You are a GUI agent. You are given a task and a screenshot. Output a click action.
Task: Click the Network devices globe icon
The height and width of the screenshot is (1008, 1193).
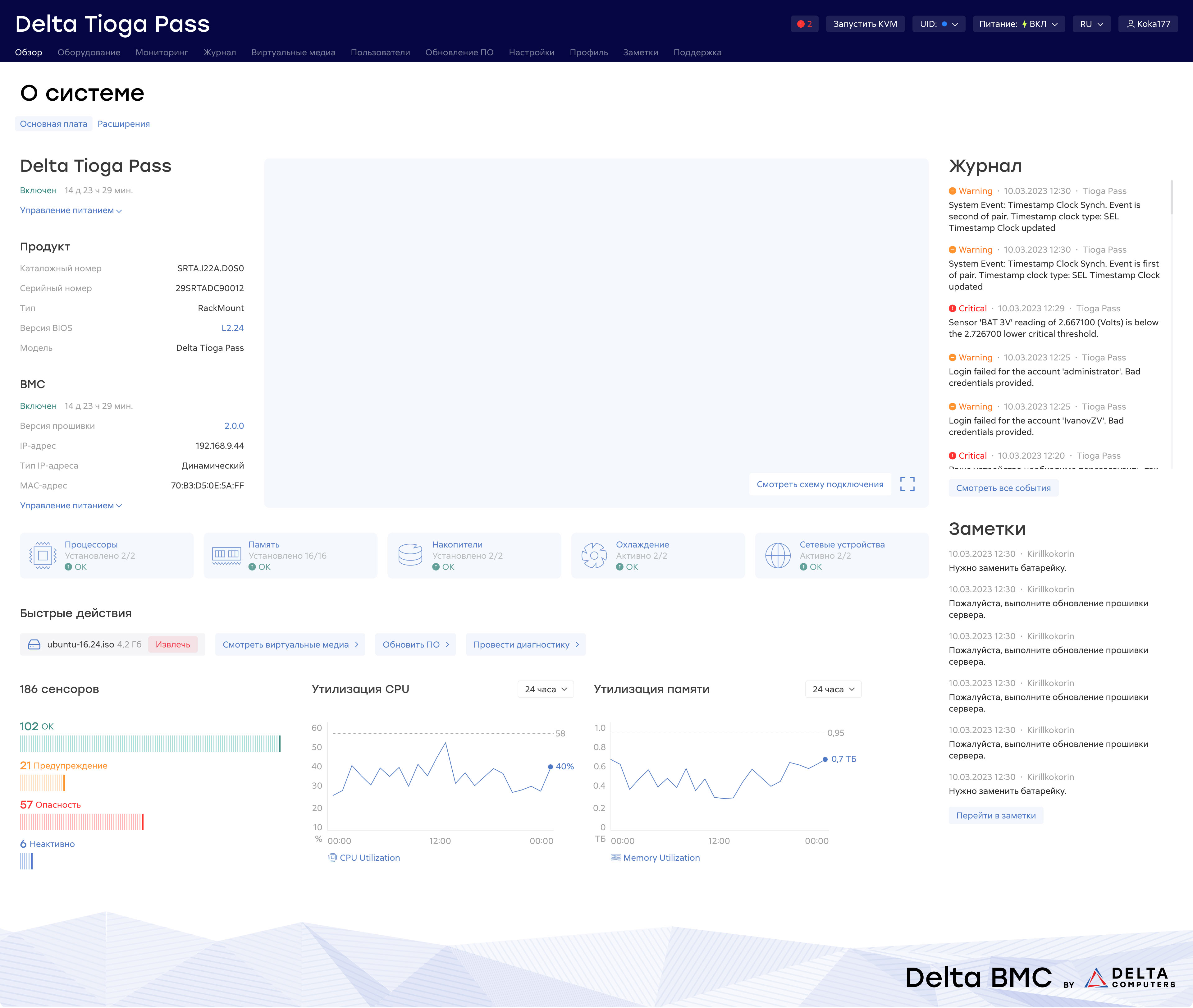point(778,556)
